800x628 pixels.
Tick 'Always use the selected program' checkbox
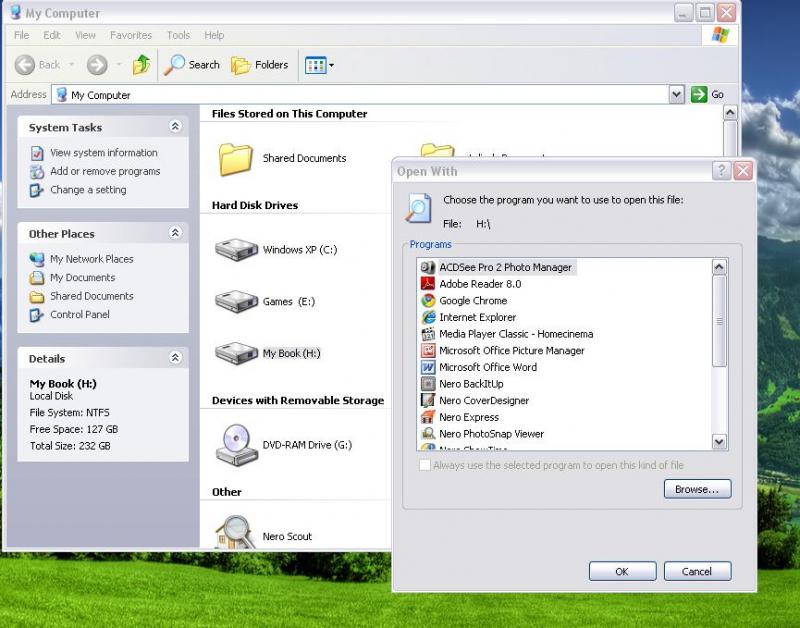[x=424, y=465]
